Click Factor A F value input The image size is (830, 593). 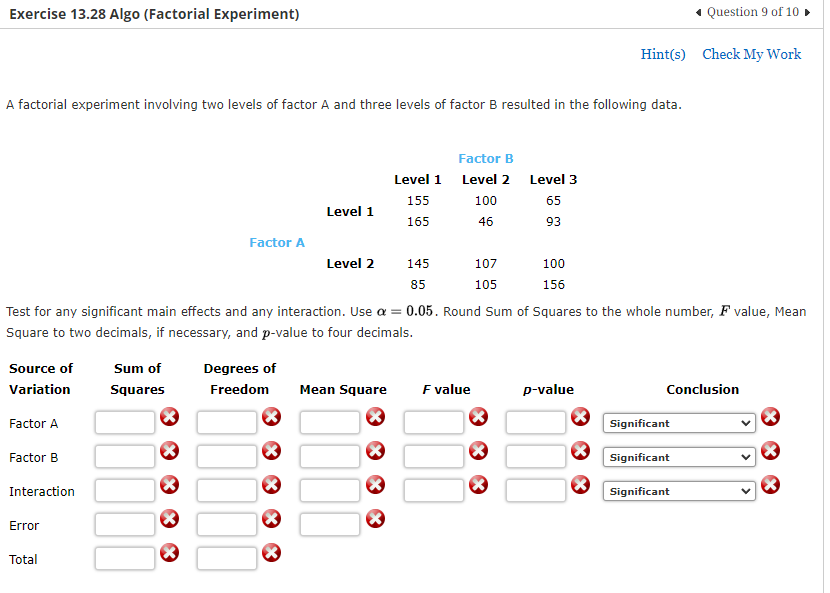434,423
